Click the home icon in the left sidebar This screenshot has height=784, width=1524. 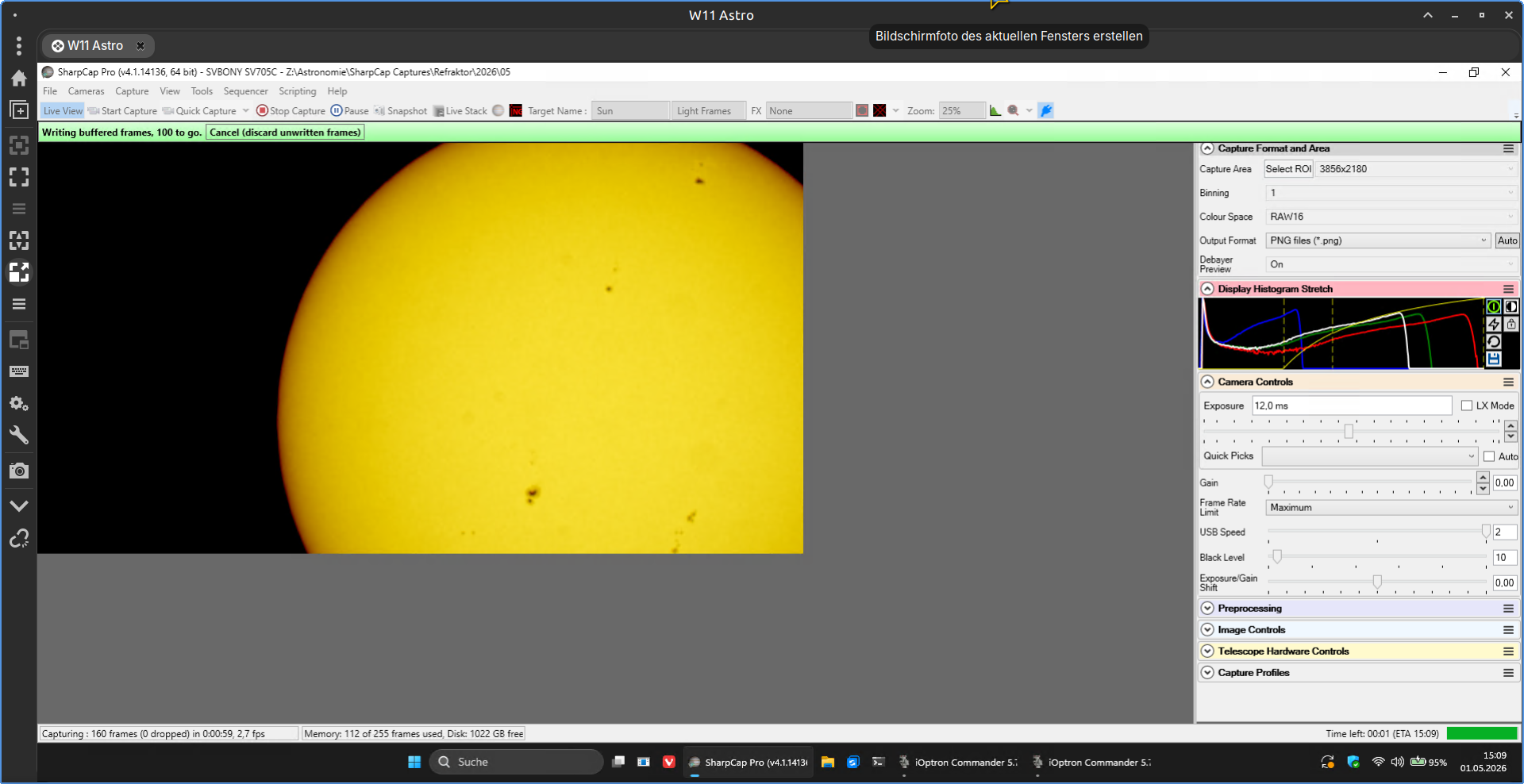[19, 78]
